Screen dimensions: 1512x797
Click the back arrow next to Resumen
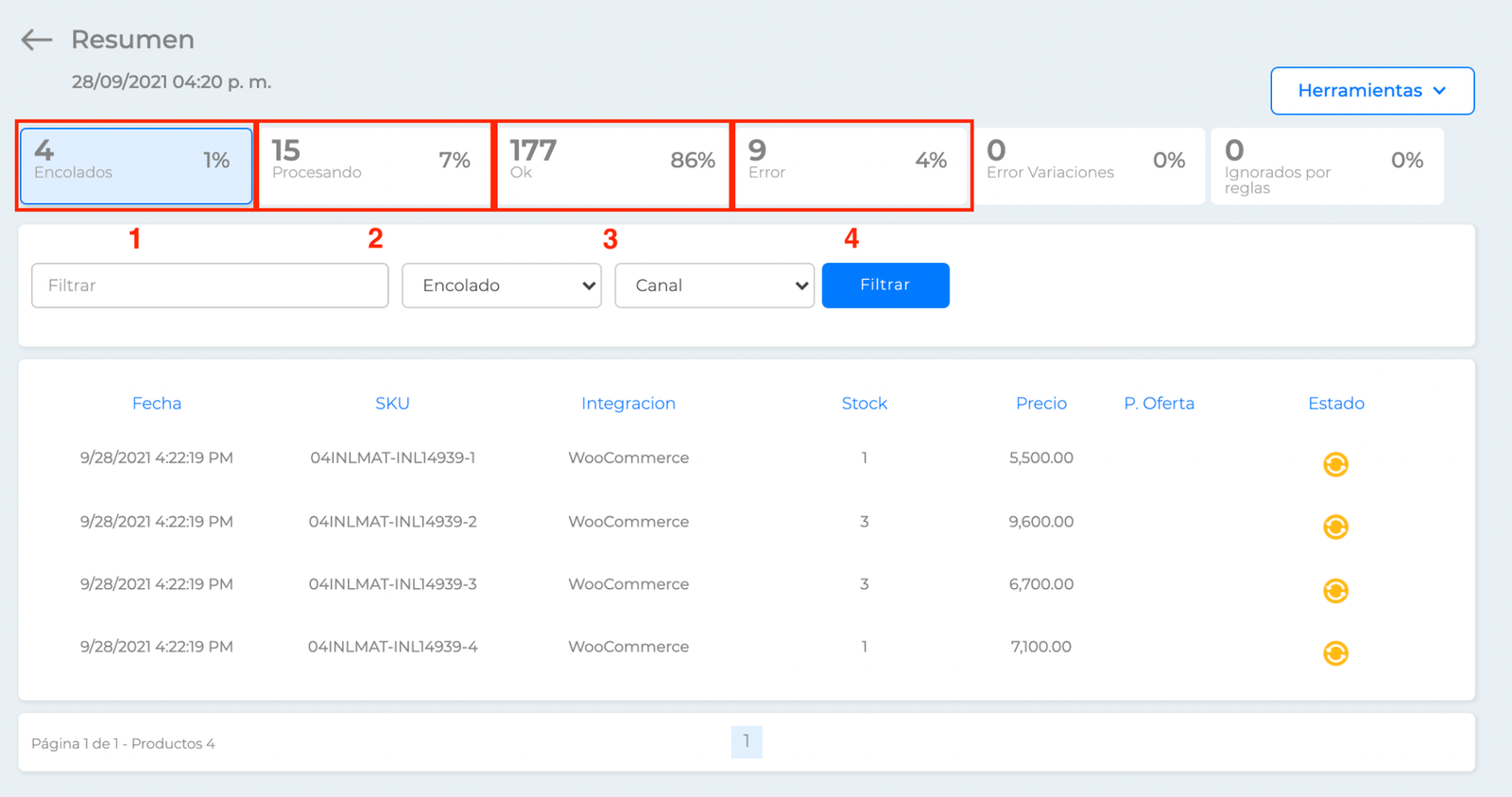[36, 40]
